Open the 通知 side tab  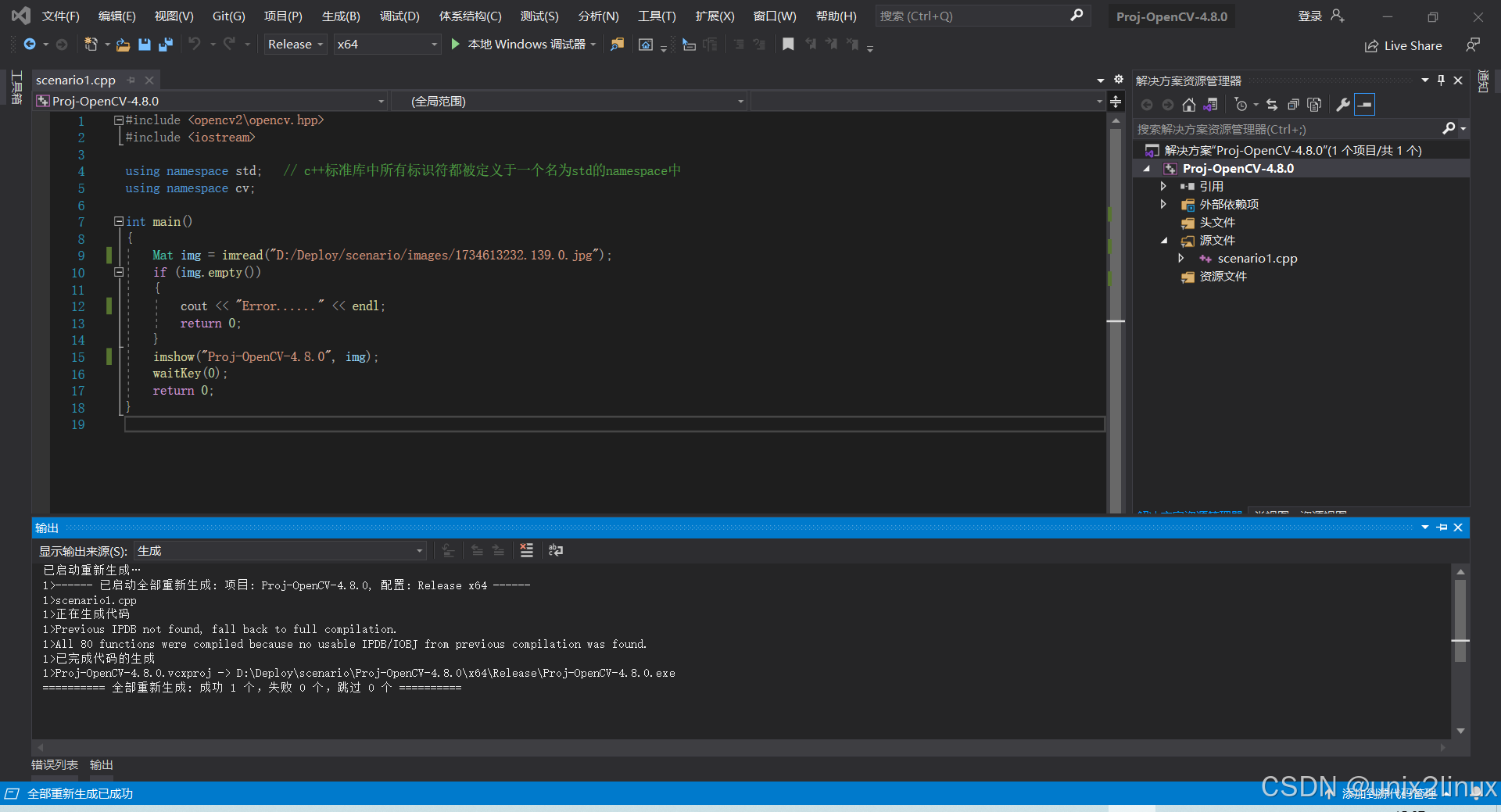click(1483, 82)
